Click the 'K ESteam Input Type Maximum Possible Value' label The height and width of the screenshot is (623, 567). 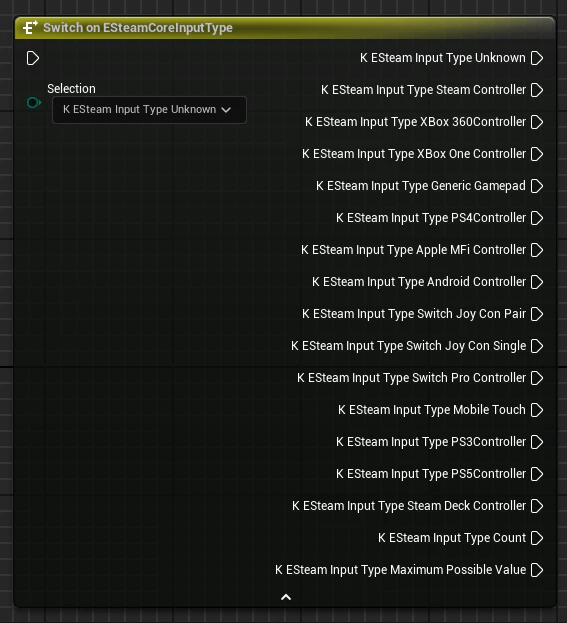(x=401, y=570)
